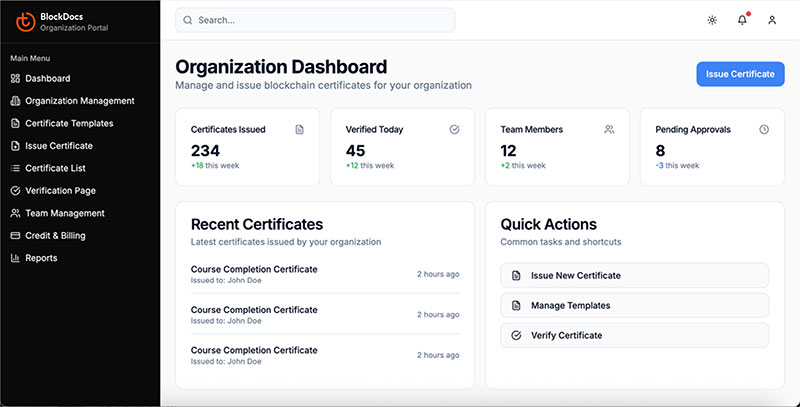
Task: Open the Verification Page menu item
Action: 60,190
